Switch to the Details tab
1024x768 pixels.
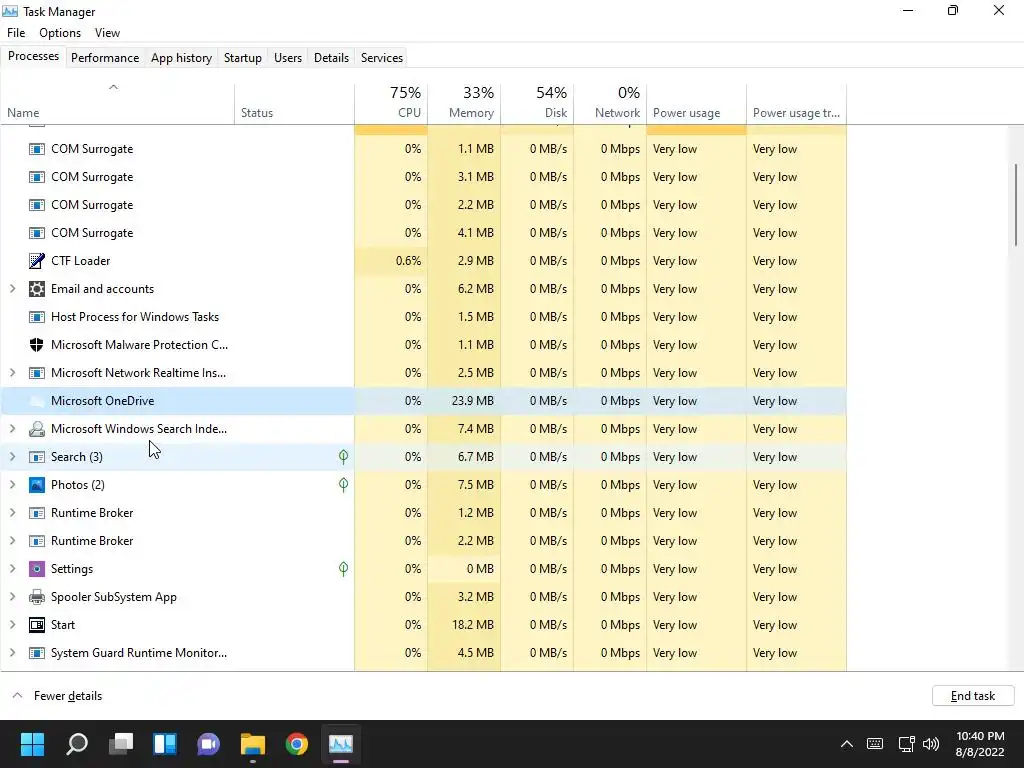[331, 57]
